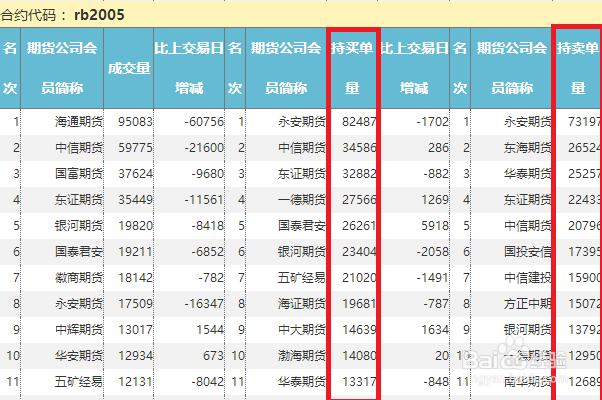Click the change value -8042
Viewport: 602px width, 400px height.
pyautogui.click(x=207, y=382)
